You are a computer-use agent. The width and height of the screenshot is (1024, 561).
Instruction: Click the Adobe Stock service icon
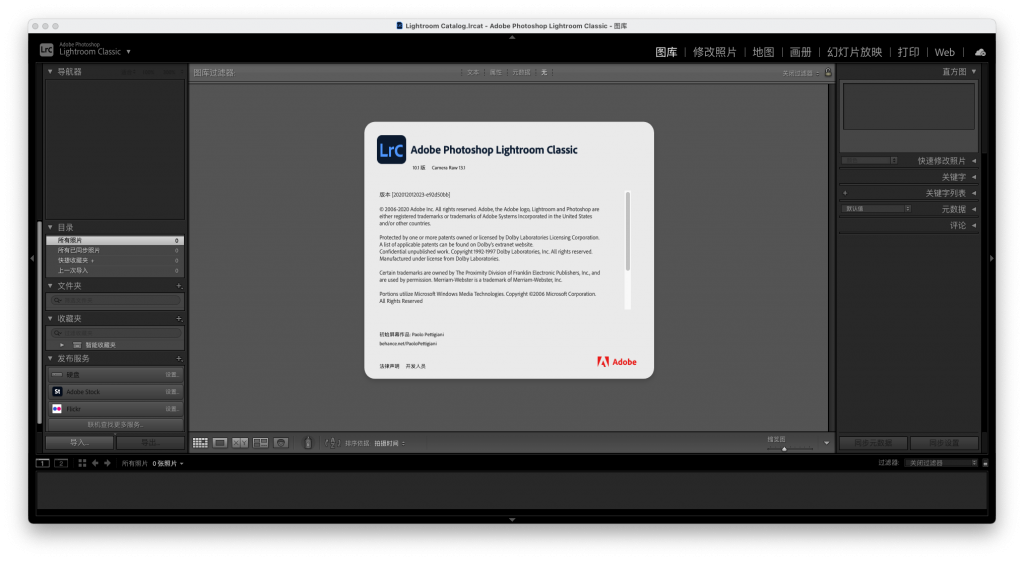pyautogui.click(x=57, y=392)
